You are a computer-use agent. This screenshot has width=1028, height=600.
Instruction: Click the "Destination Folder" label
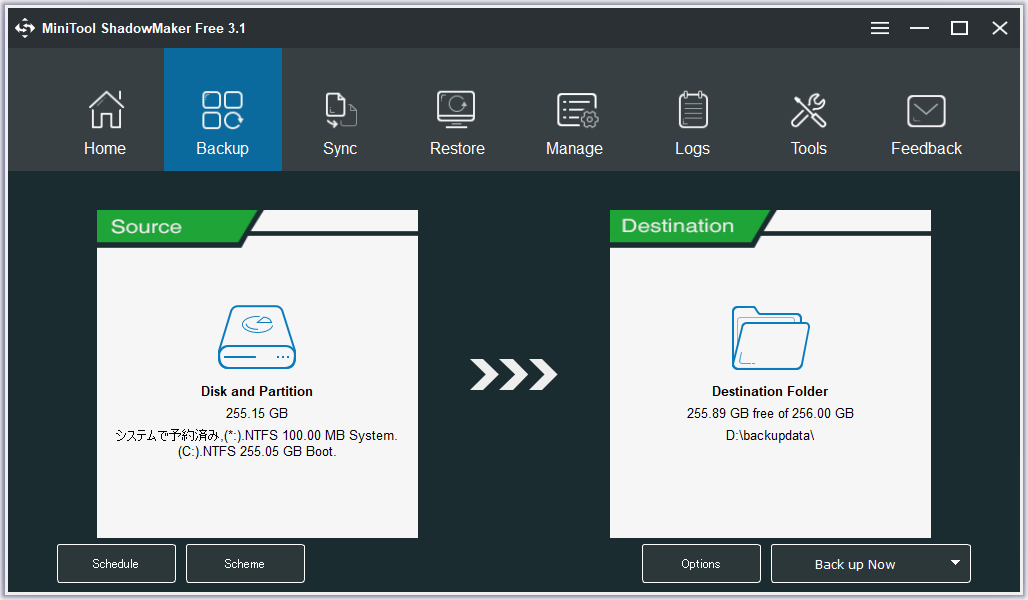pyautogui.click(x=770, y=391)
